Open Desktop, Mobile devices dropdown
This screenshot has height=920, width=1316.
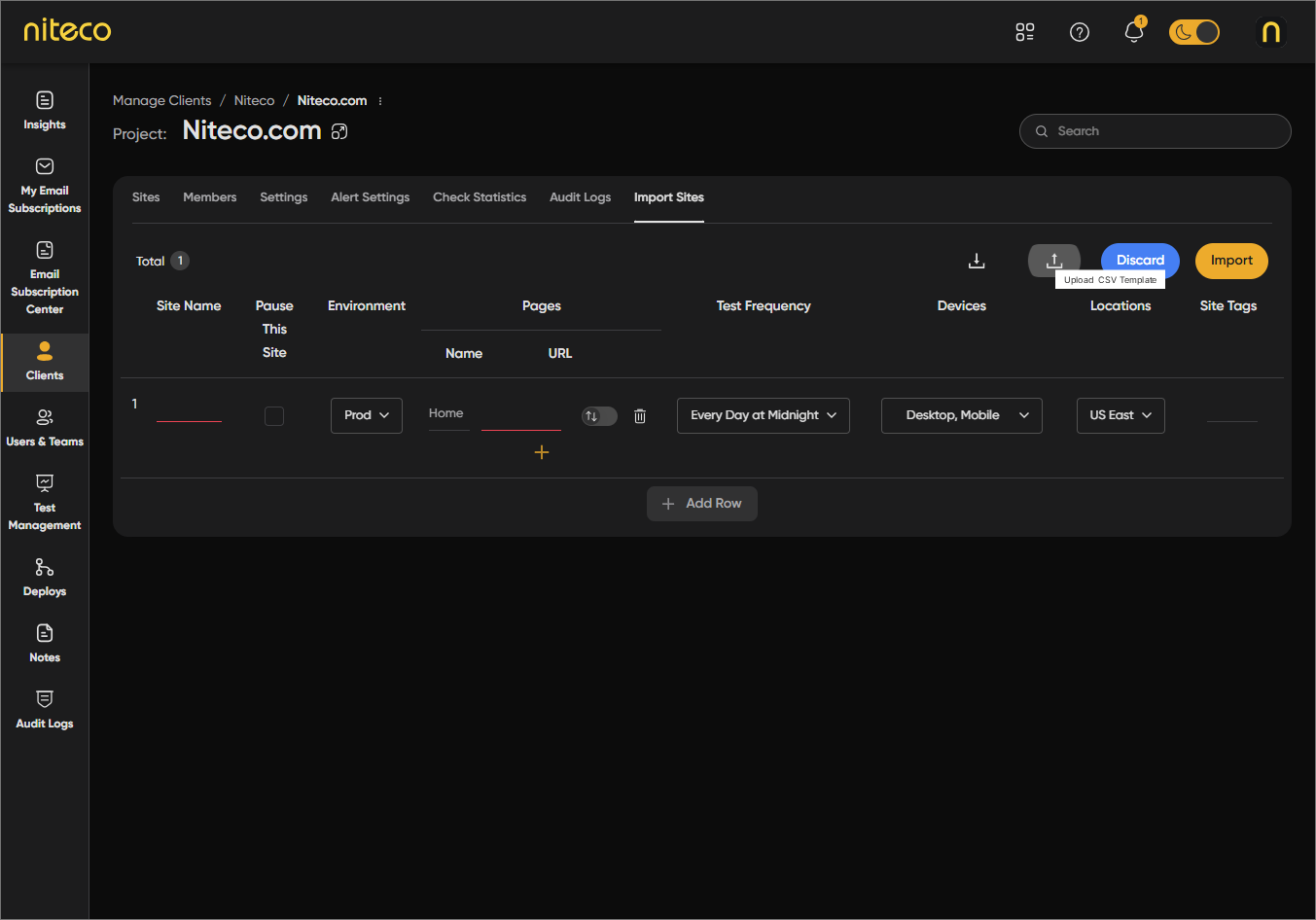pos(962,415)
